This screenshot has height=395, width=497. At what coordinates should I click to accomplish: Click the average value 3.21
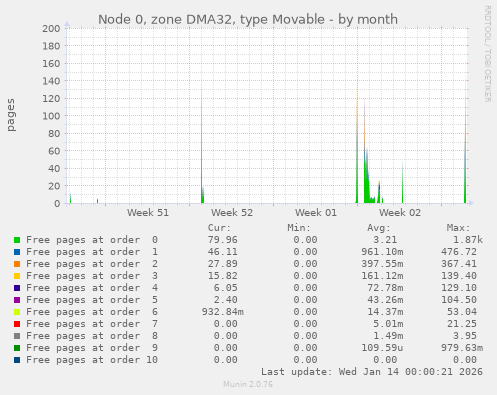pos(385,240)
